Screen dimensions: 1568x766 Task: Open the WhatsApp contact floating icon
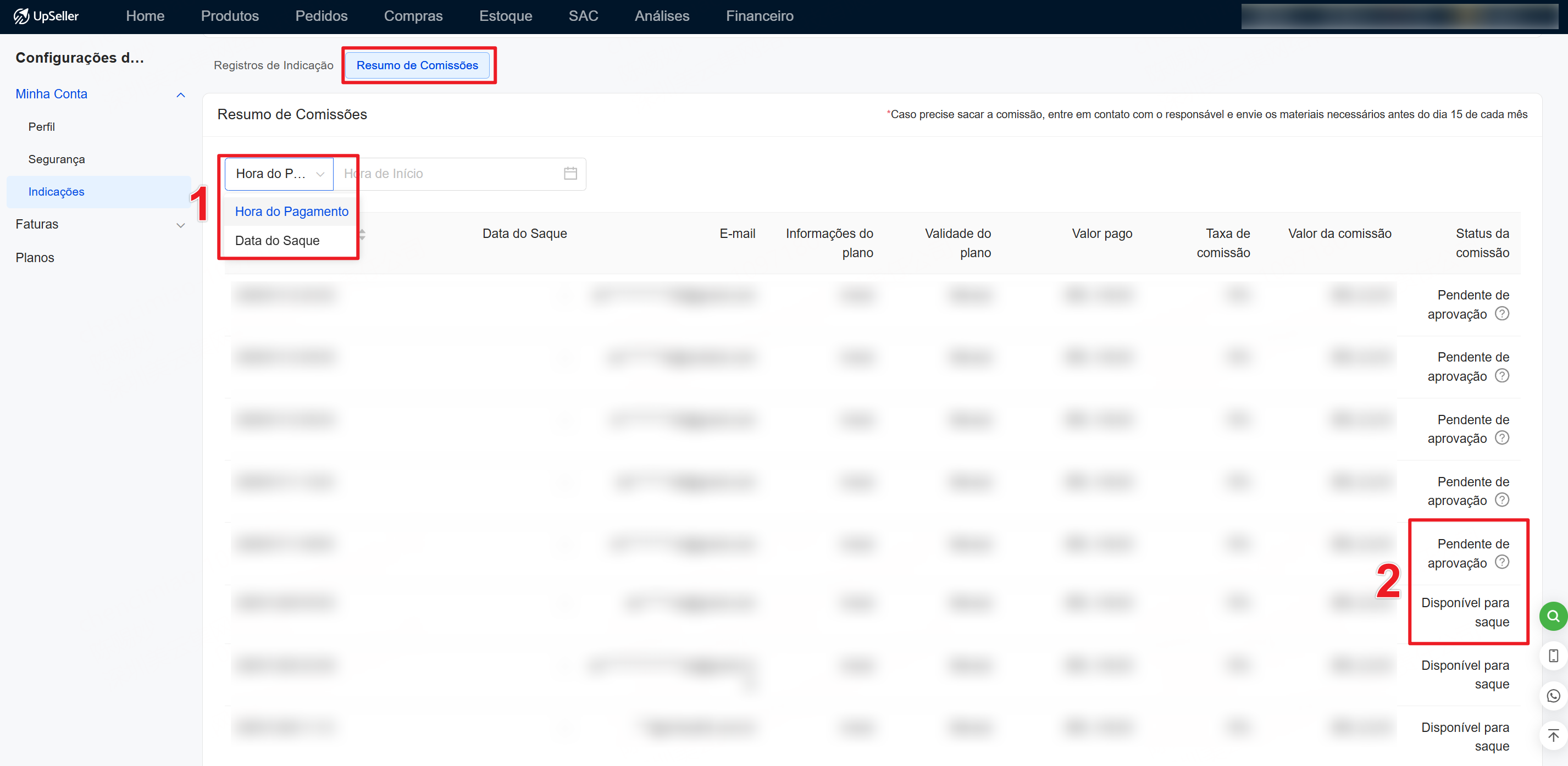(1553, 696)
